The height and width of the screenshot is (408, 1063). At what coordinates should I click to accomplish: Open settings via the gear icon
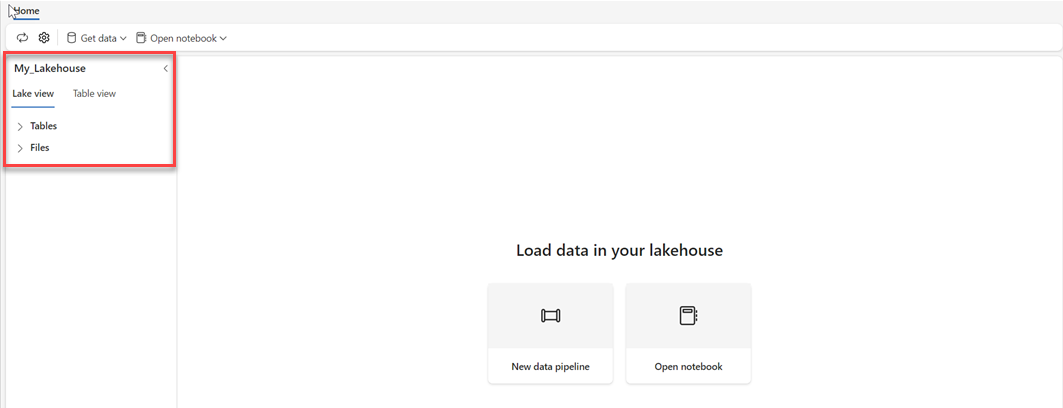pyautogui.click(x=44, y=38)
